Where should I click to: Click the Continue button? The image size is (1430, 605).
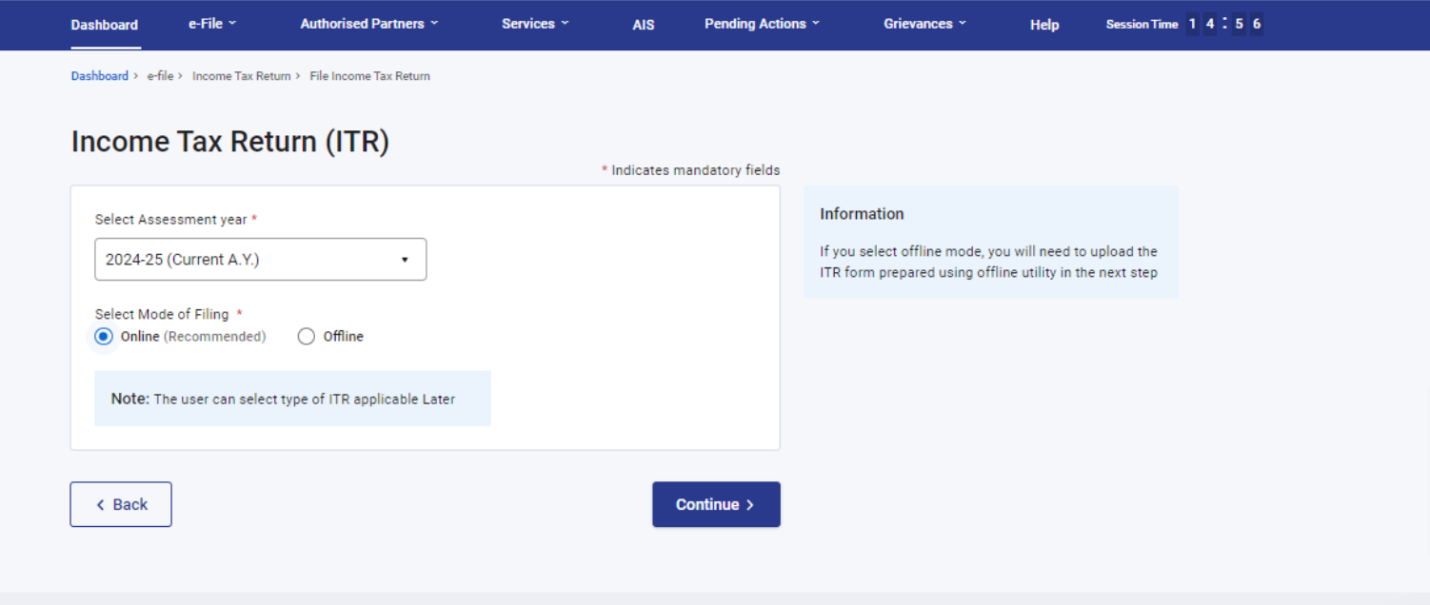(716, 504)
